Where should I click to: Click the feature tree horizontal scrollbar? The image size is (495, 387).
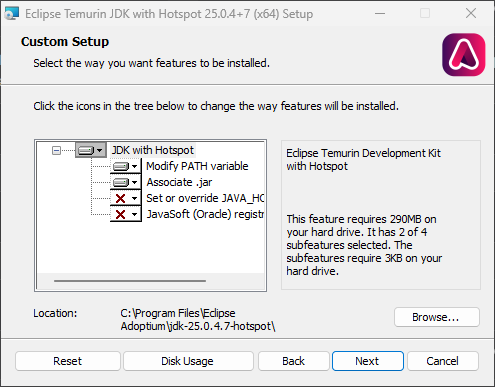point(130,281)
